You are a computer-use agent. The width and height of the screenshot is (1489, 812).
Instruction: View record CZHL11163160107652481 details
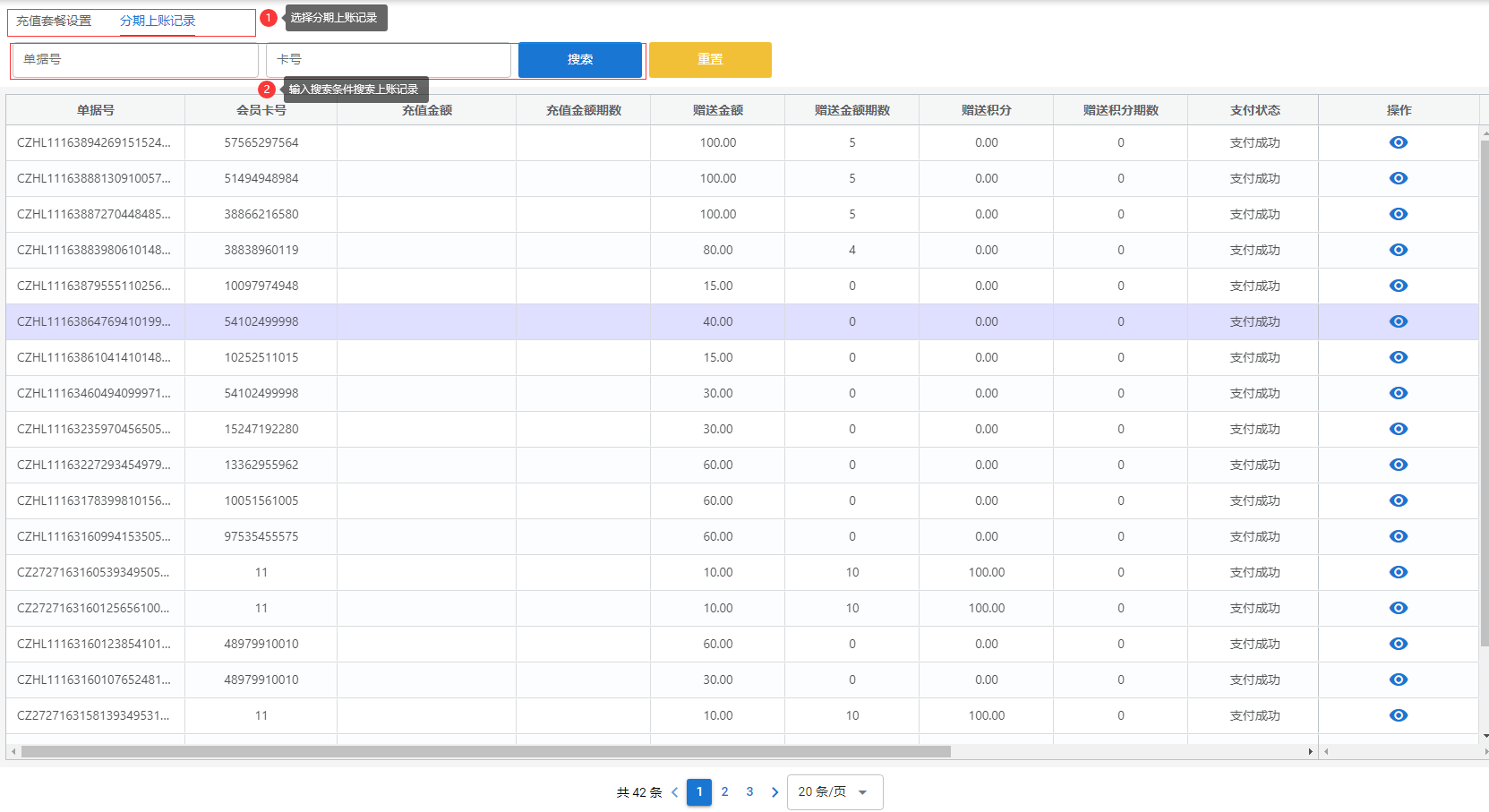click(1398, 680)
